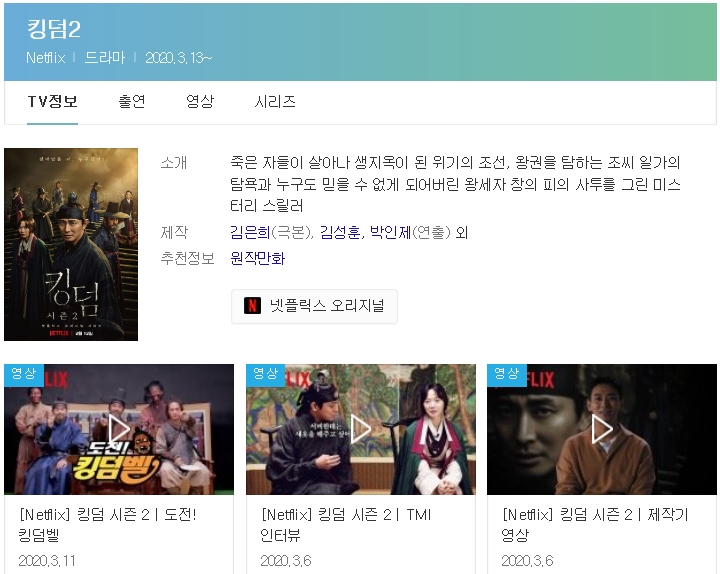Click the 영상 badge on the first video
720x574 pixels.
click(24, 373)
